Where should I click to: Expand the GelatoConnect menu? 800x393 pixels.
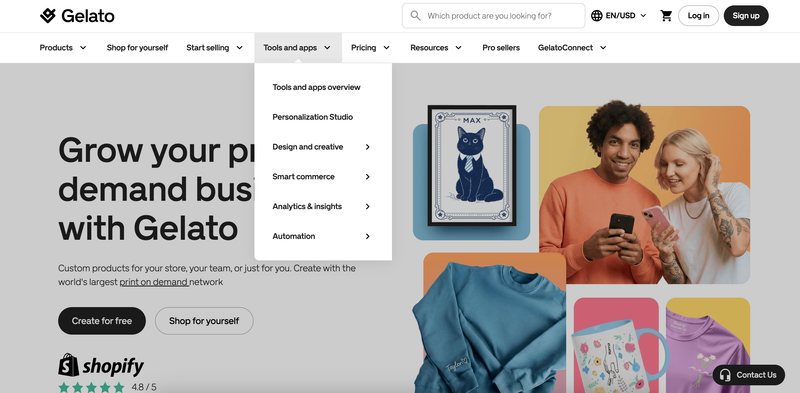coord(572,47)
